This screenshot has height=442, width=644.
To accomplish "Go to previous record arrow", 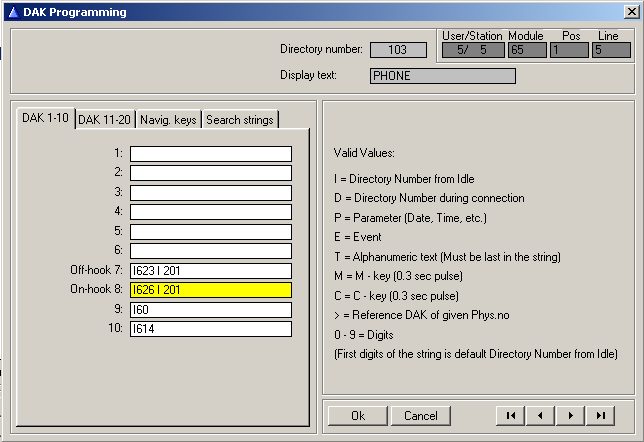I will click(x=541, y=415).
